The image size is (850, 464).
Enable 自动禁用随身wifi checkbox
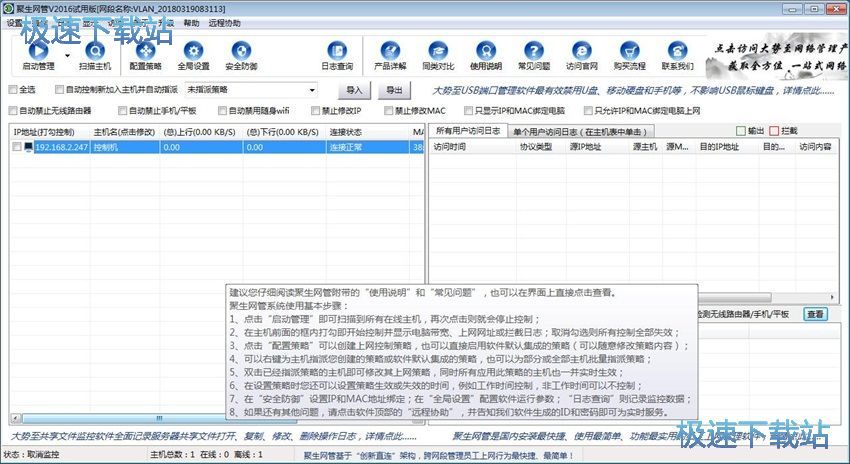(x=222, y=111)
